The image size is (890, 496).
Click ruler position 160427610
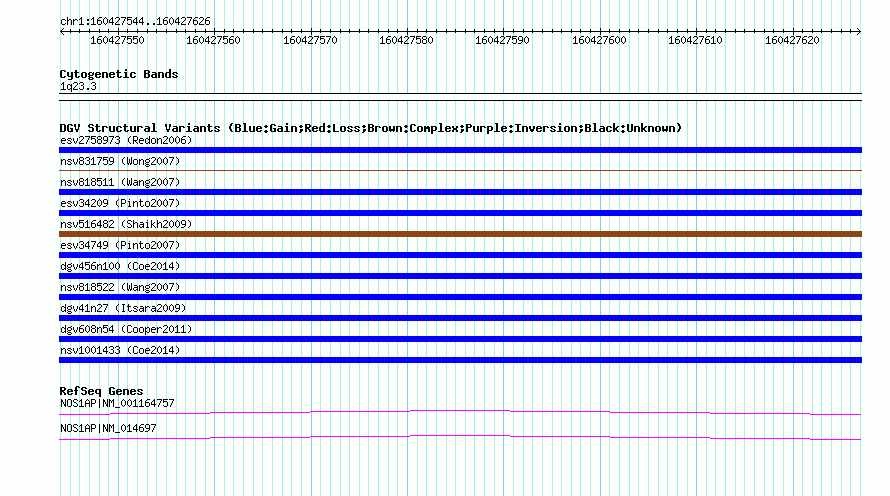click(x=695, y=40)
